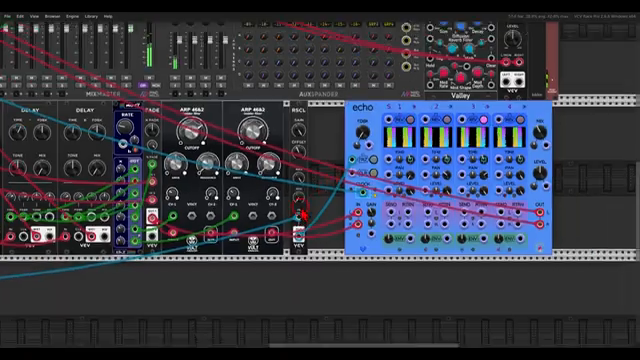The height and width of the screenshot is (360, 640).
Task: Select echo channel 2 tab
Action: point(436,107)
